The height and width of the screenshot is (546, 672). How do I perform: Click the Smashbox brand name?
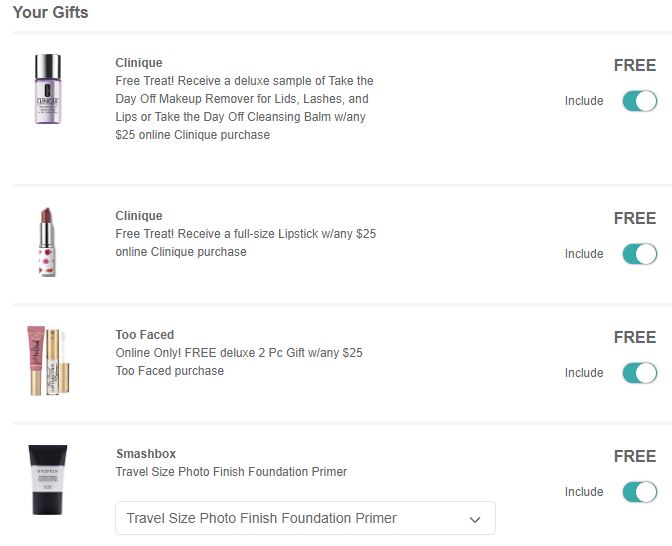tap(145, 454)
